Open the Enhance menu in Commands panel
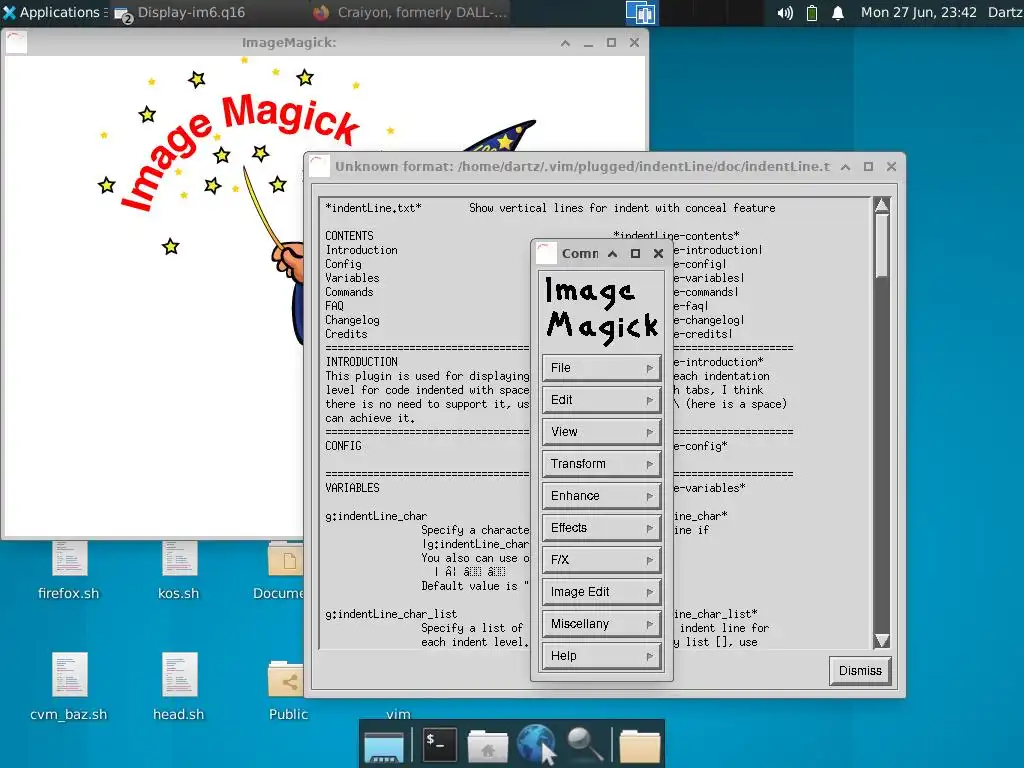The width and height of the screenshot is (1024, 768). (601, 496)
